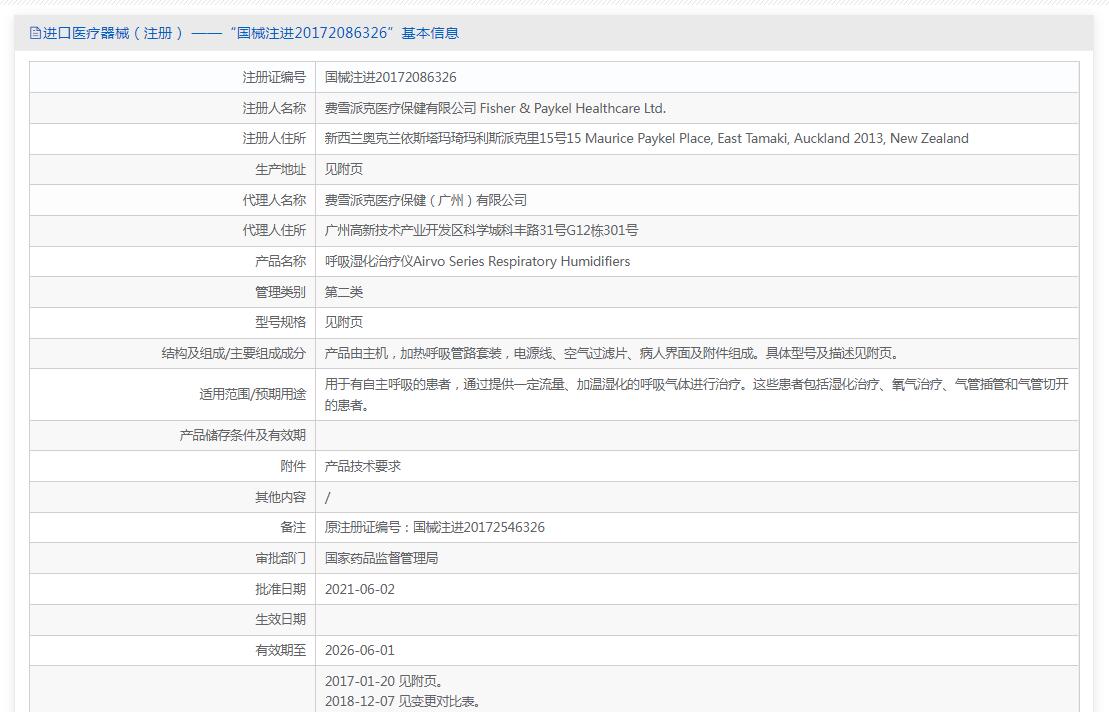This screenshot has width=1109, height=712.
Task: Select the Airvo Series Respiratory Humidifiers product name
Action: point(477,262)
